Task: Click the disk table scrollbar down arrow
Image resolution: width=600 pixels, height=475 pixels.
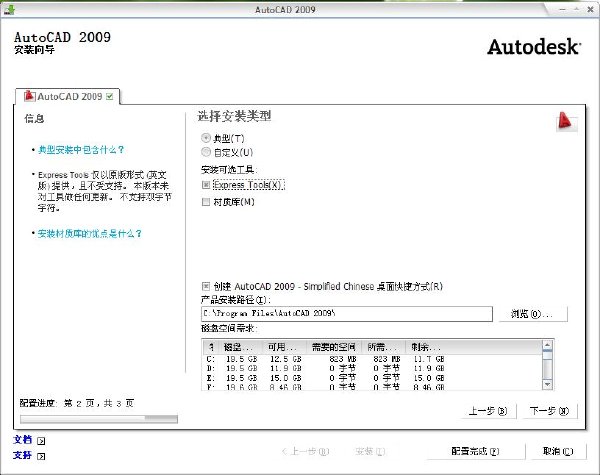Action: [x=548, y=384]
